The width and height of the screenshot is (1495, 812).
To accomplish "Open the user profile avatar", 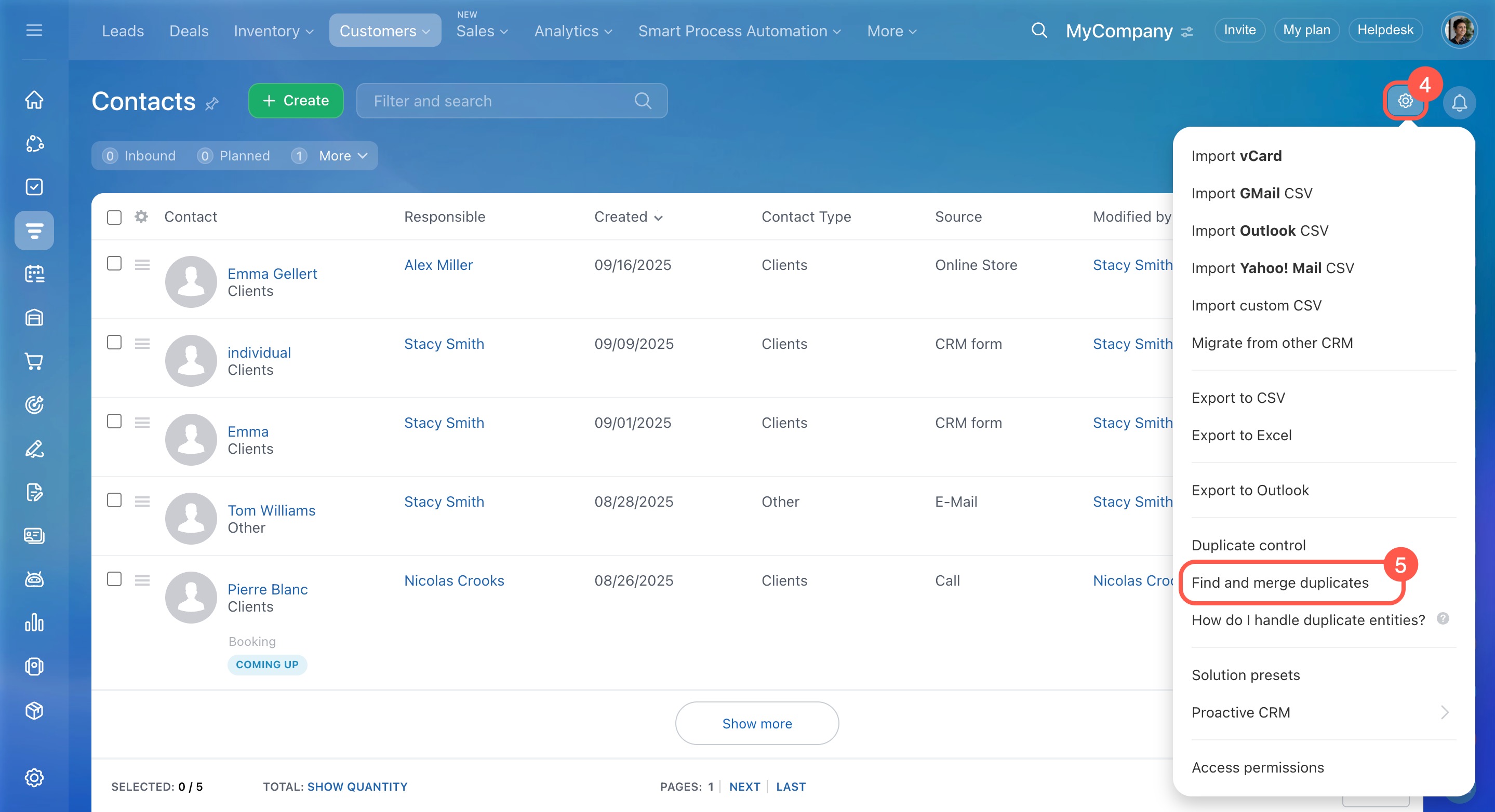I will click(x=1459, y=30).
